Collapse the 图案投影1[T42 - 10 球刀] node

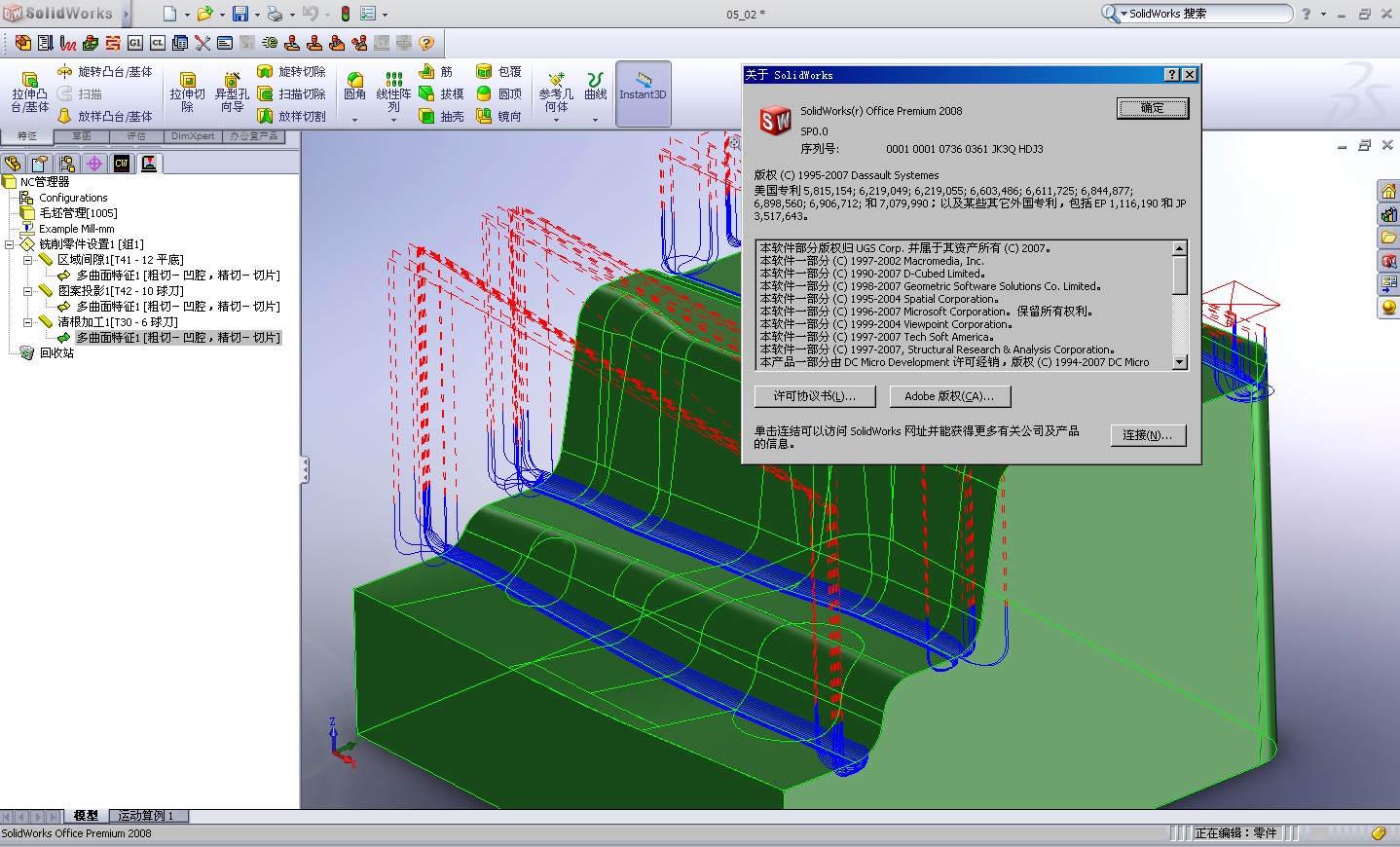point(28,291)
